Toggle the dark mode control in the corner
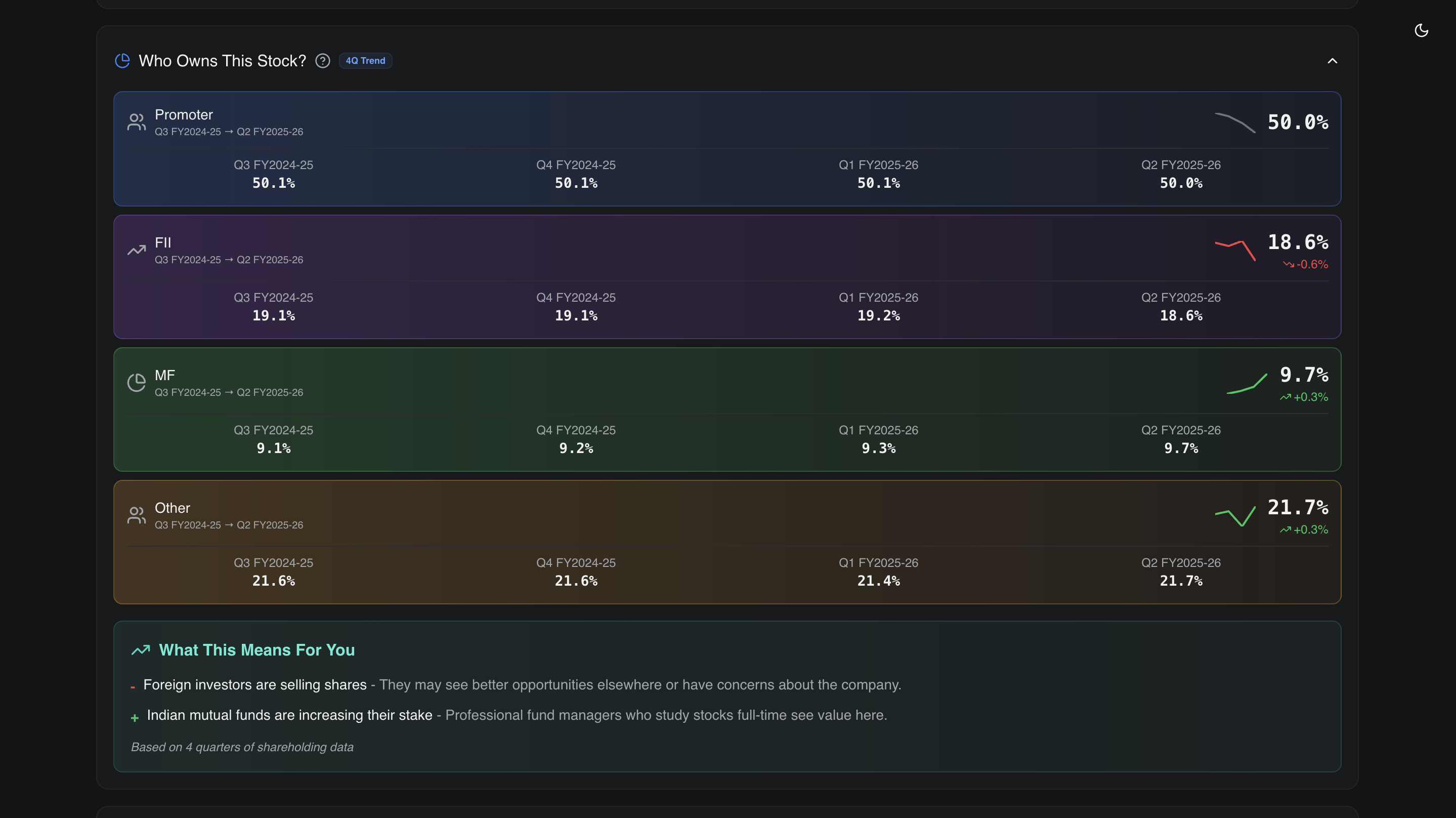Image resolution: width=1456 pixels, height=818 pixels. pyautogui.click(x=1422, y=31)
